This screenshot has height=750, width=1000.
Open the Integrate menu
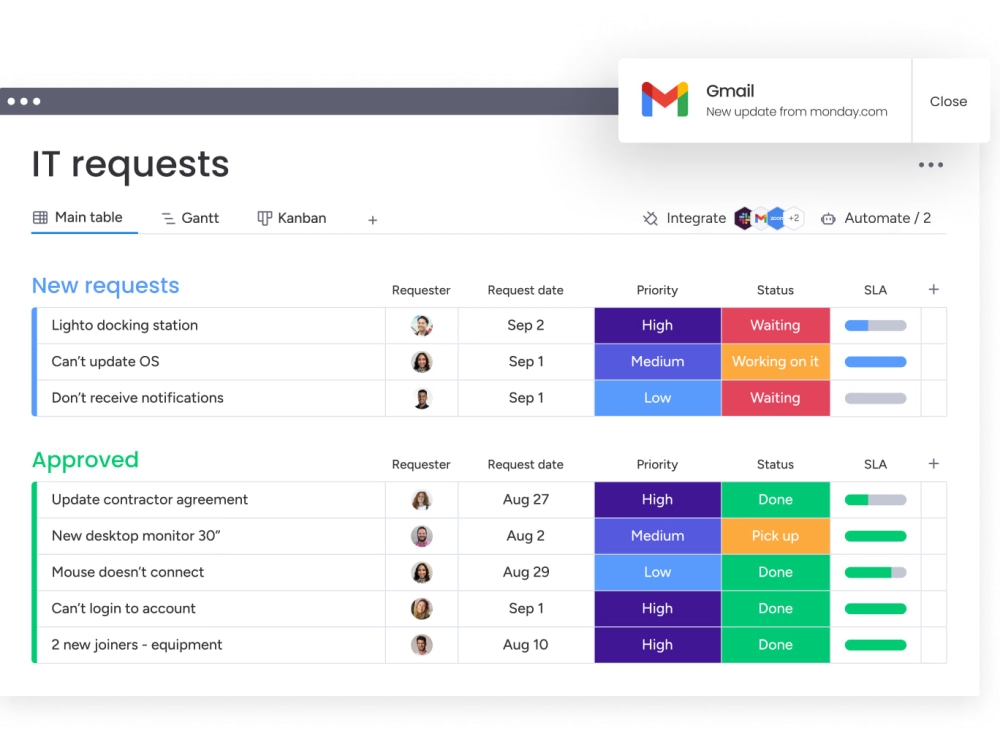point(696,218)
